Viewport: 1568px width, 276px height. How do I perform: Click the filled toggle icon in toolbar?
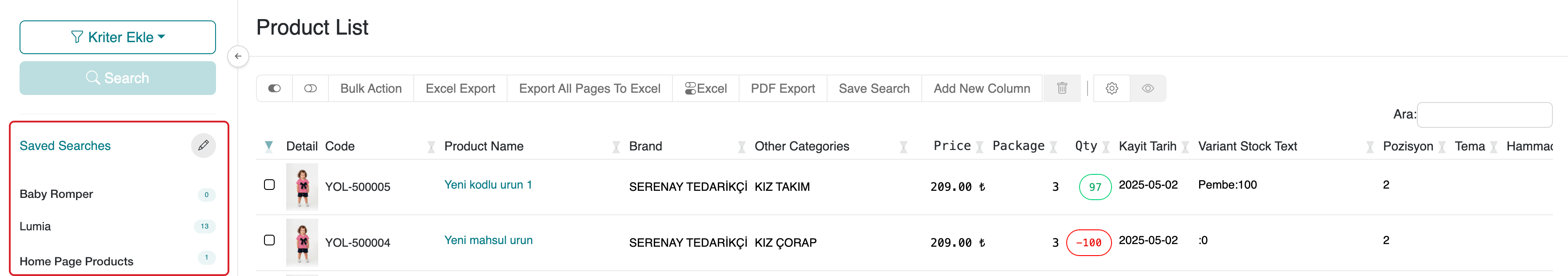(x=275, y=88)
